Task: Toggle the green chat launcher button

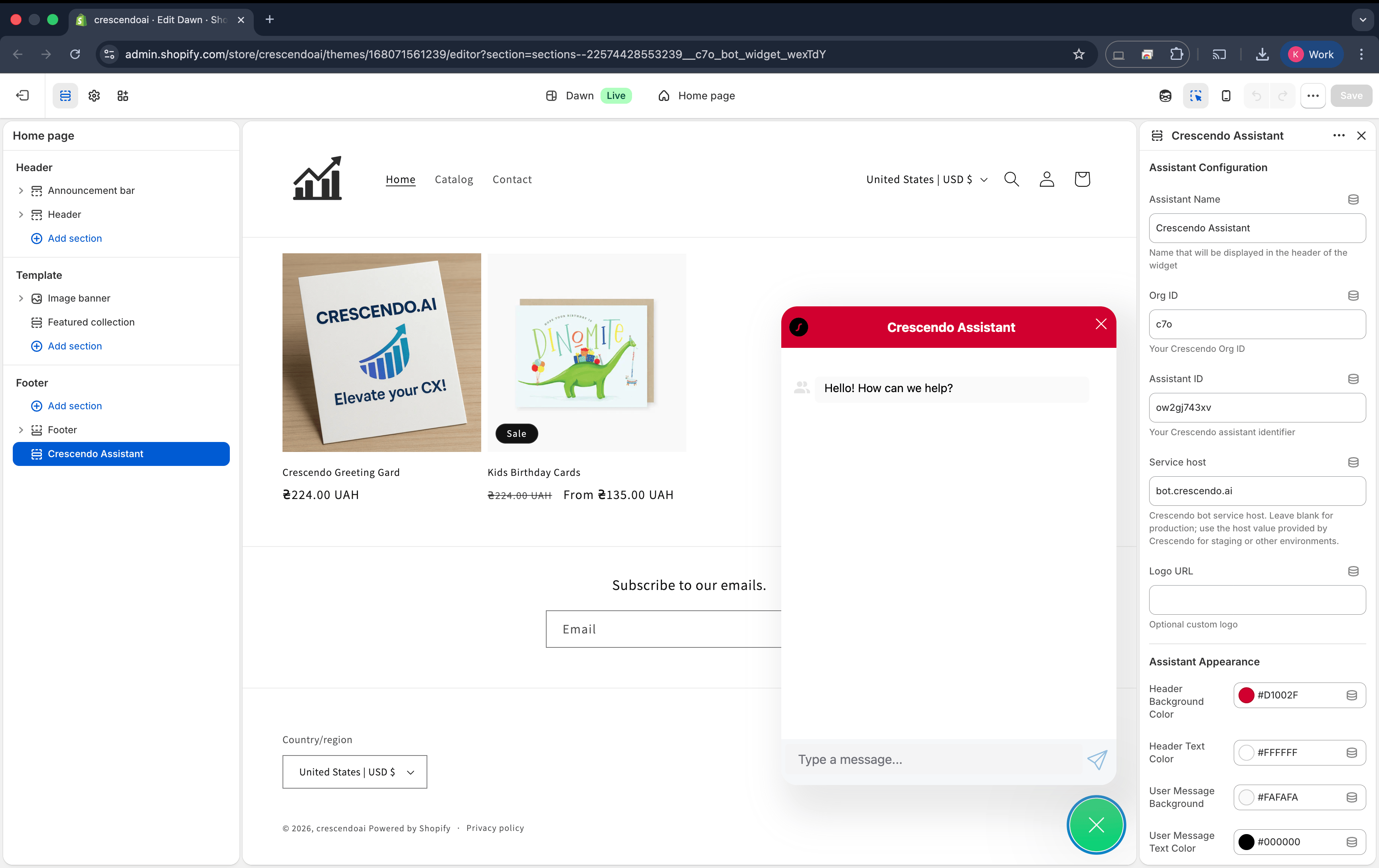Action: [x=1096, y=825]
